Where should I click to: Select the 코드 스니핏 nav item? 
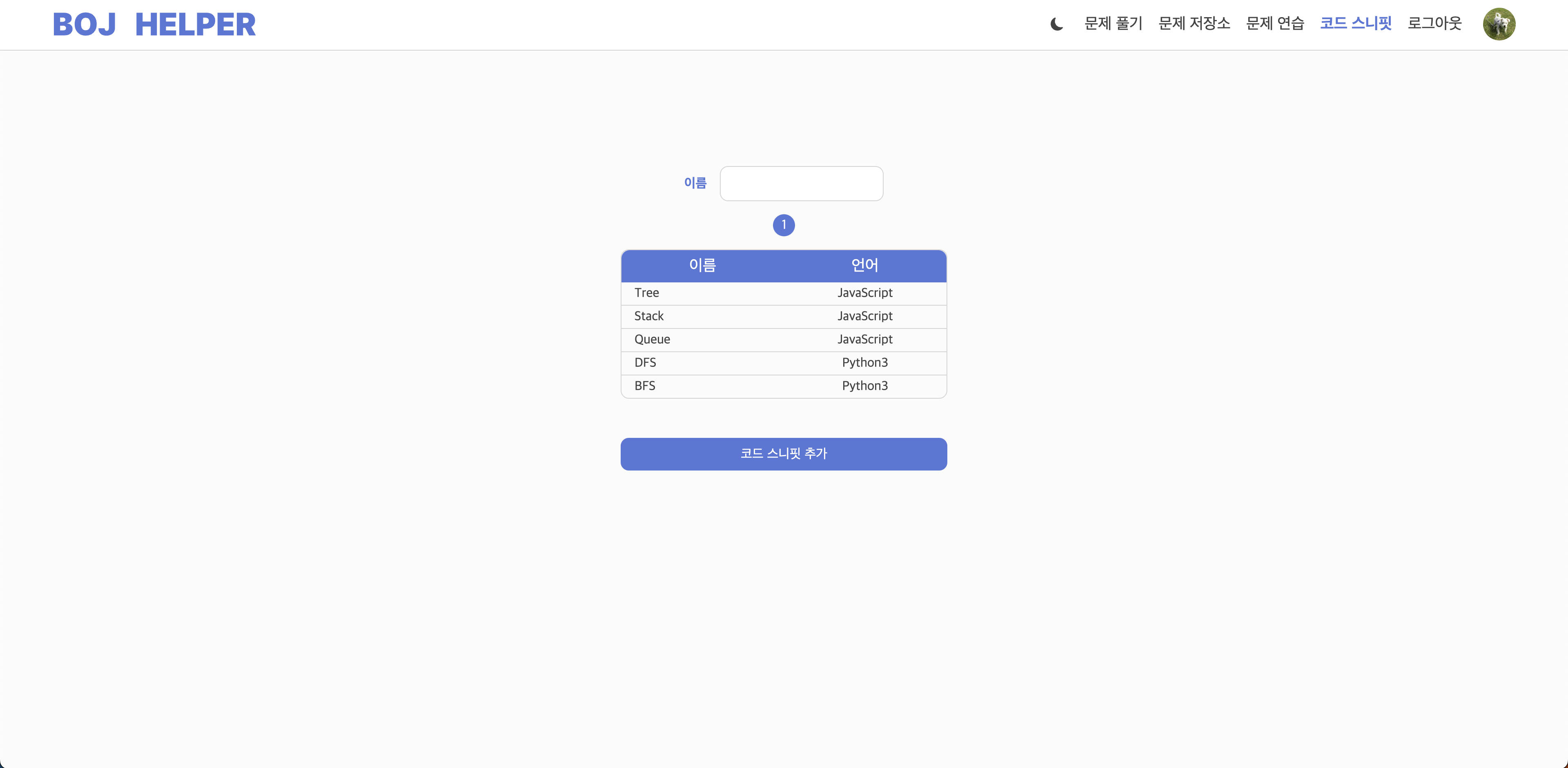tap(1356, 24)
